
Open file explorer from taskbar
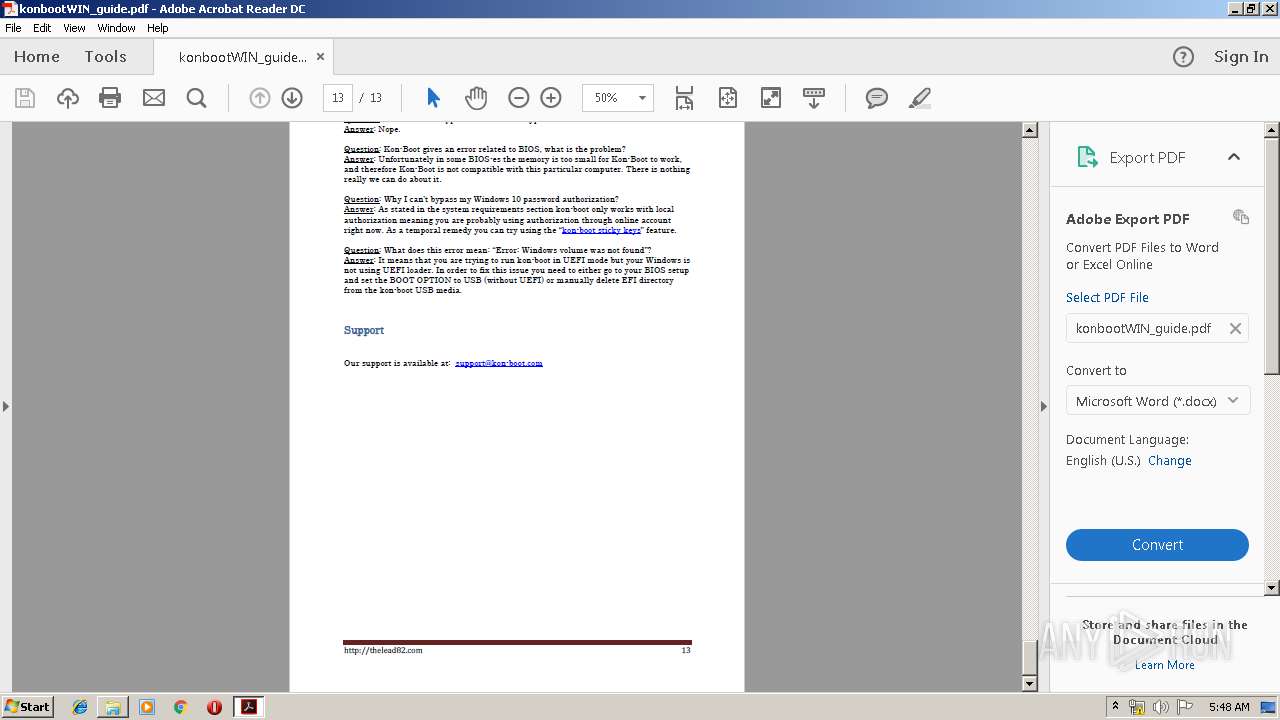pos(113,707)
